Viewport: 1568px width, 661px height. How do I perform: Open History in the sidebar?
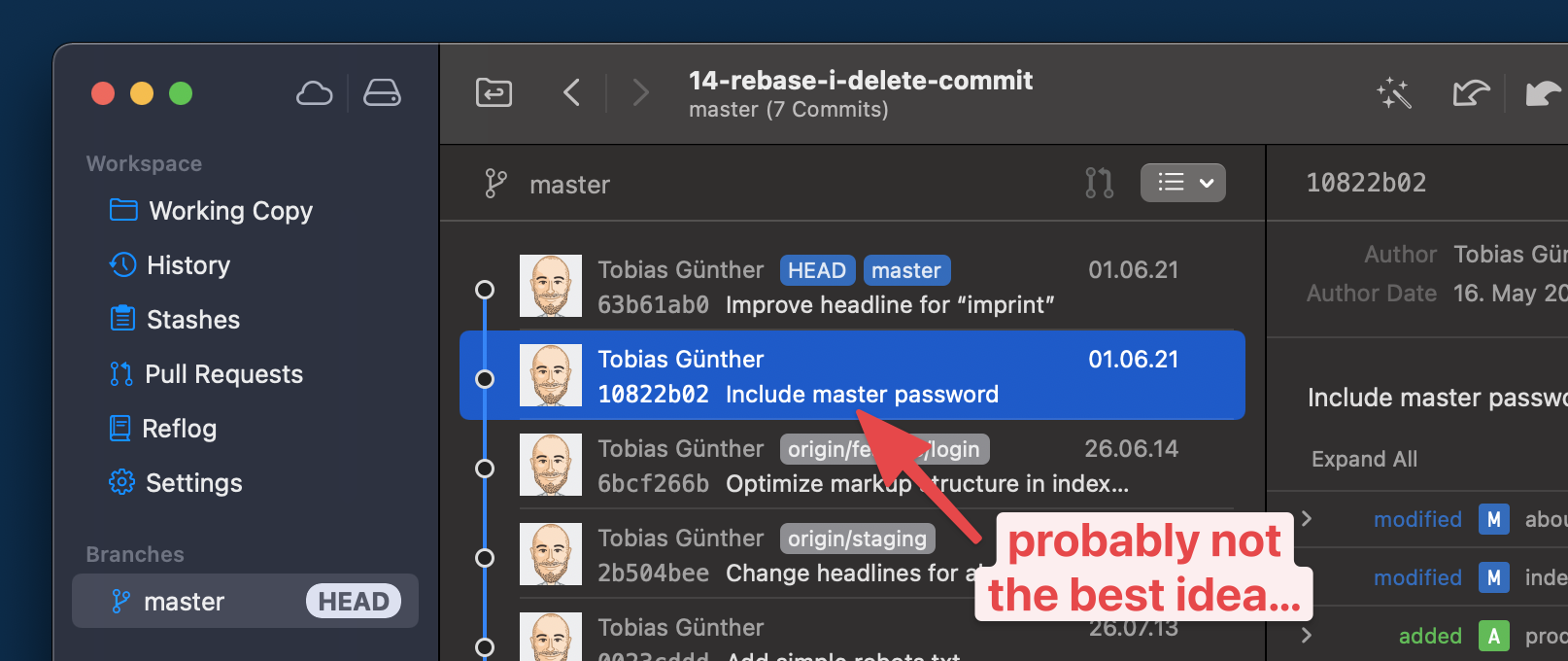pyautogui.click(x=187, y=265)
